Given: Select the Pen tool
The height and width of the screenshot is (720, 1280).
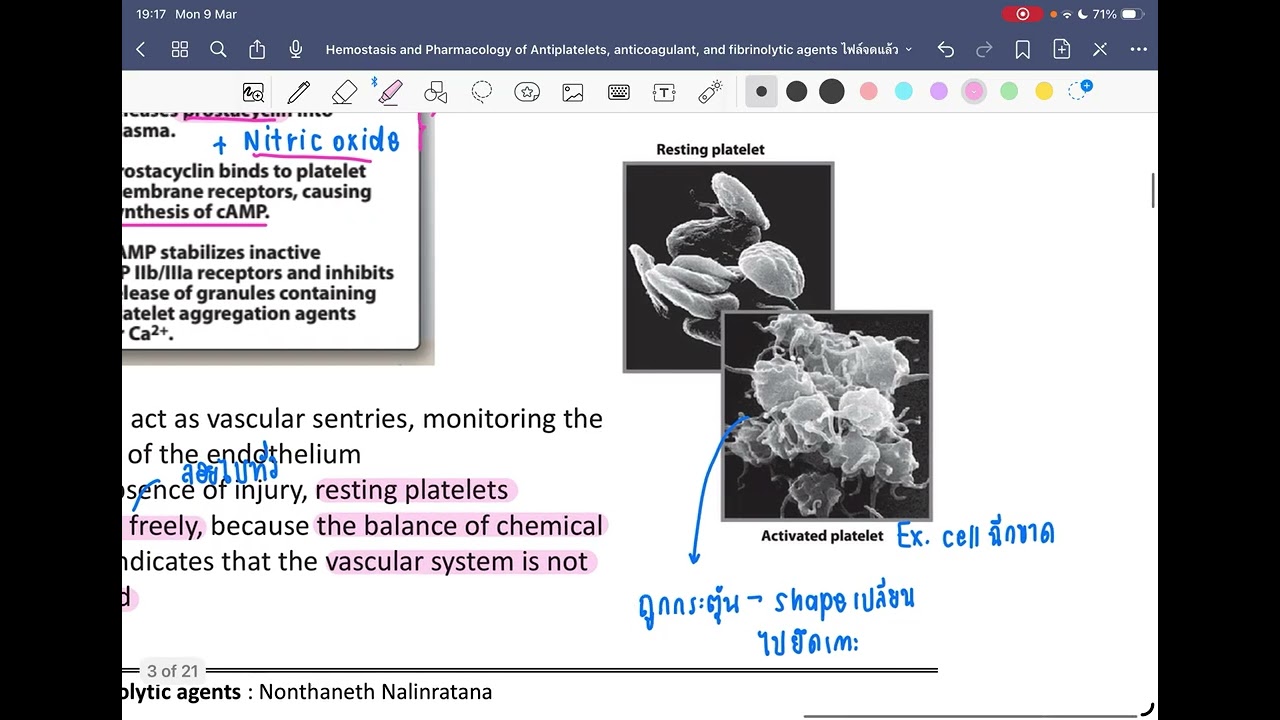Looking at the screenshot, I should [298, 92].
